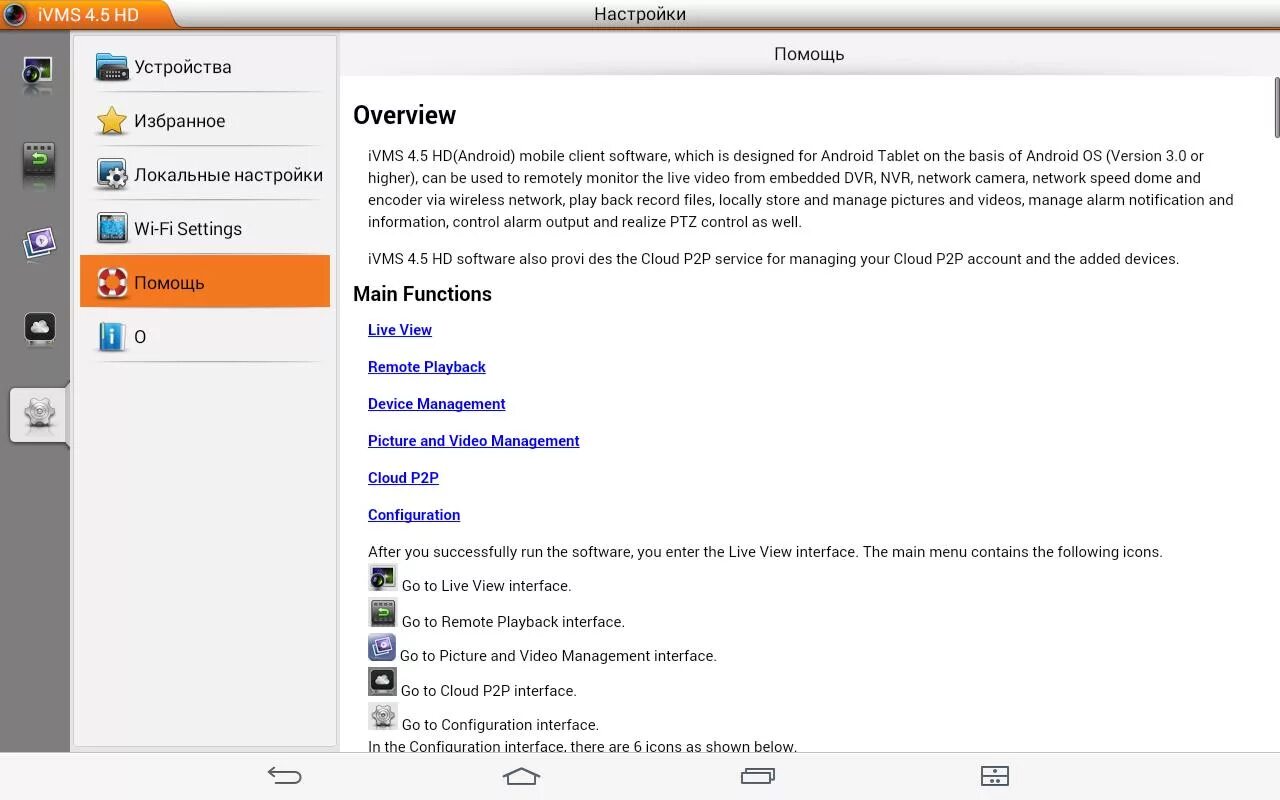Tap the Android recent apps button
Screen dimensions: 1280x800
pyautogui.click(x=758, y=776)
